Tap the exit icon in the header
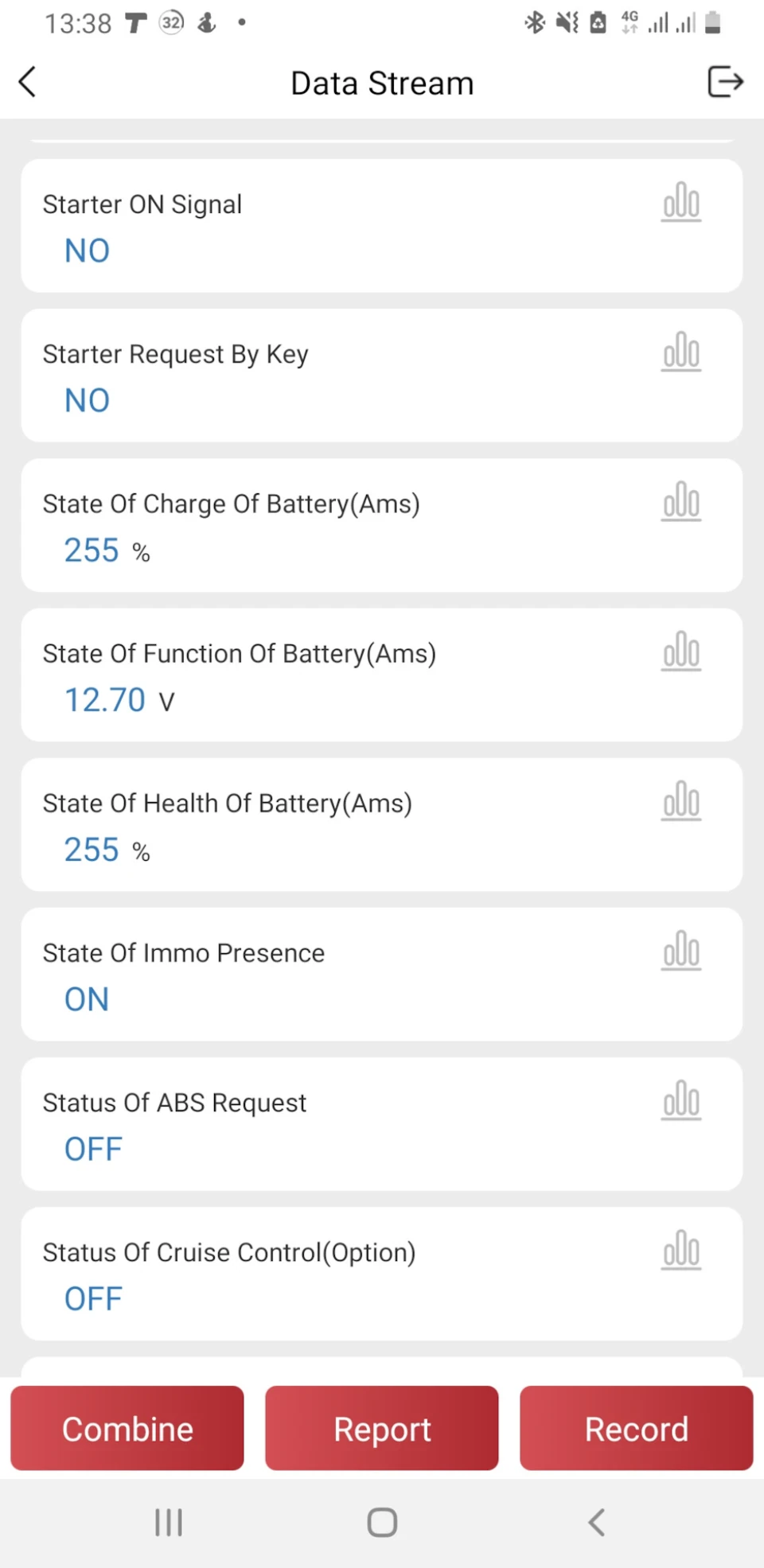 click(725, 82)
